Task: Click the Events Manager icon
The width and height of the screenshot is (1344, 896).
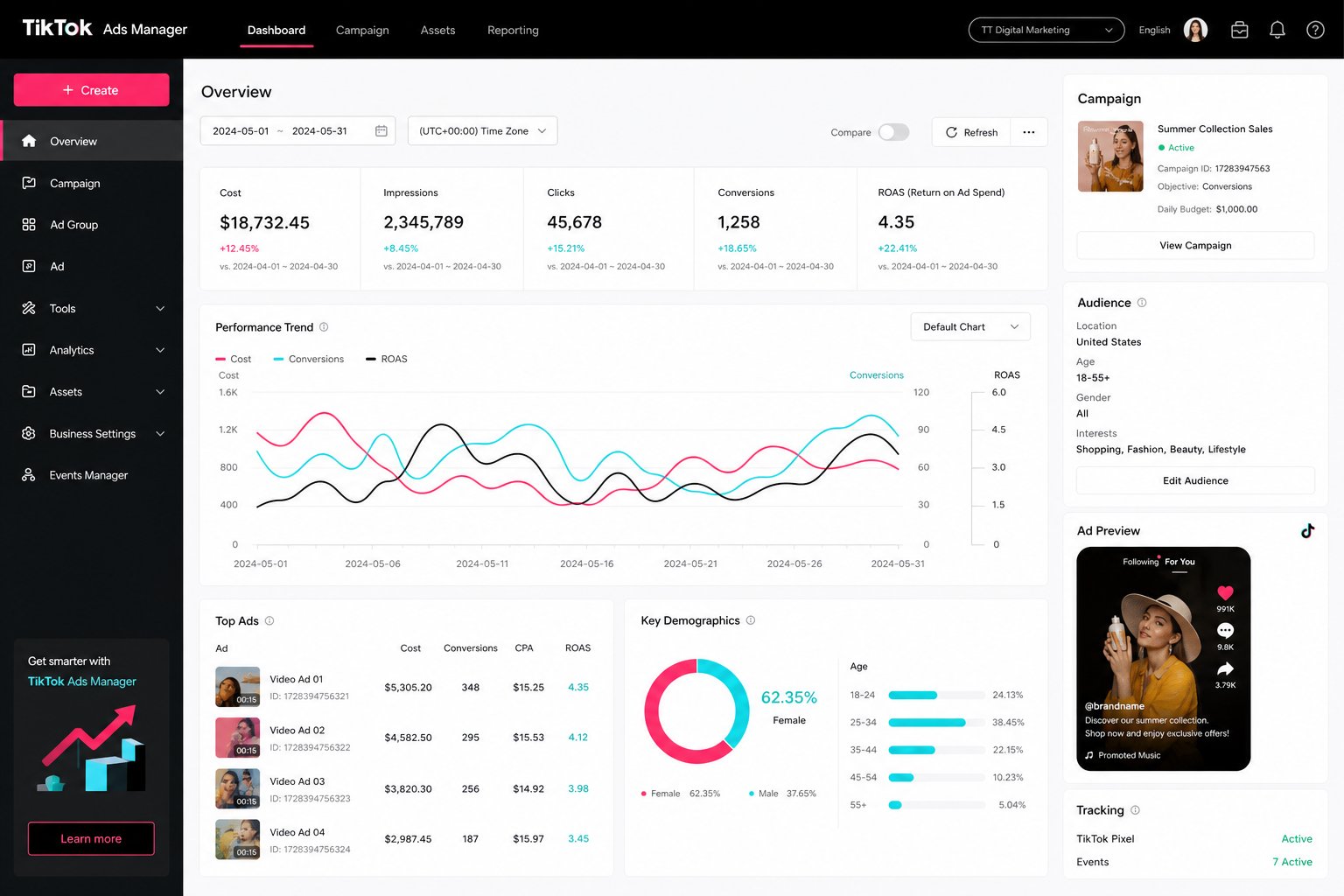Action: click(29, 475)
